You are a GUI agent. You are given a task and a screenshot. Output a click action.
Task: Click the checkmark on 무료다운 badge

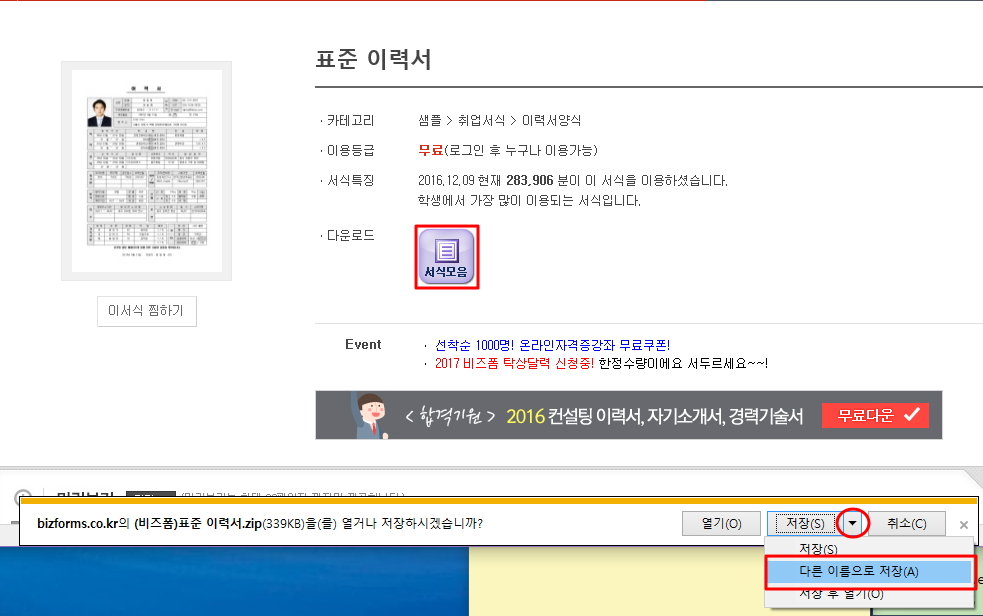click(910, 415)
